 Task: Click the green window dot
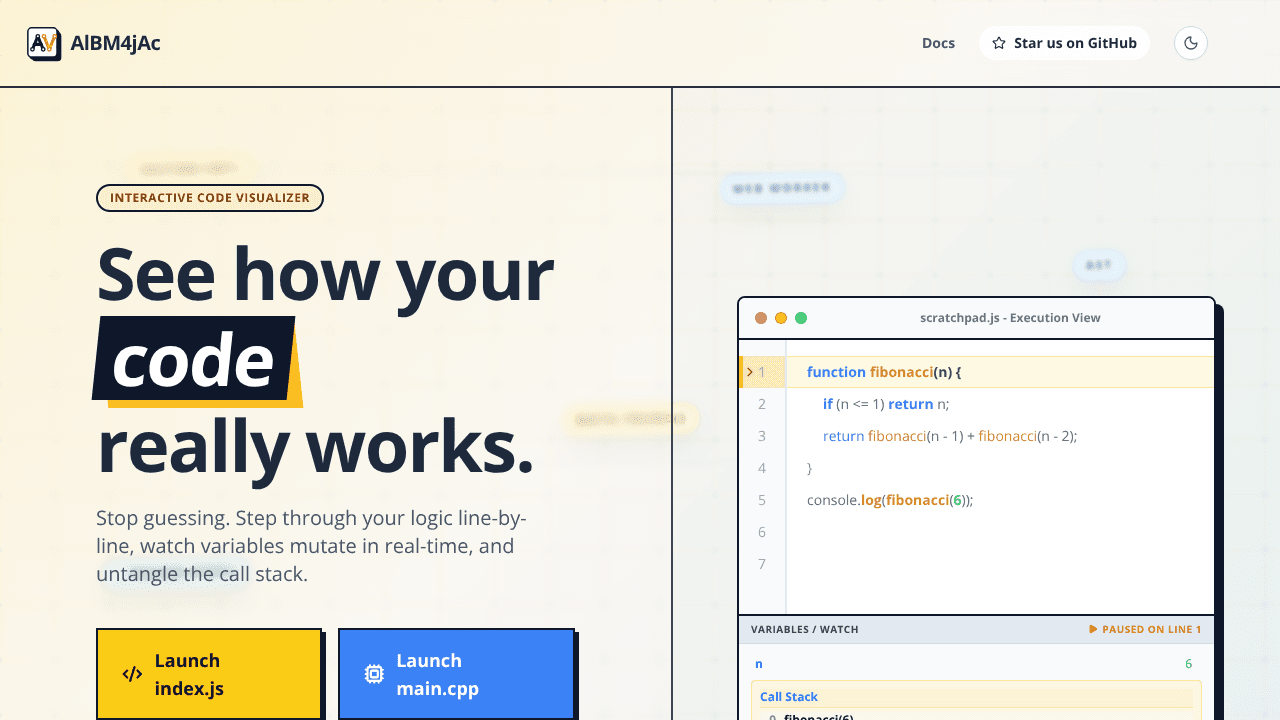pyautogui.click(x=801, y=318)
